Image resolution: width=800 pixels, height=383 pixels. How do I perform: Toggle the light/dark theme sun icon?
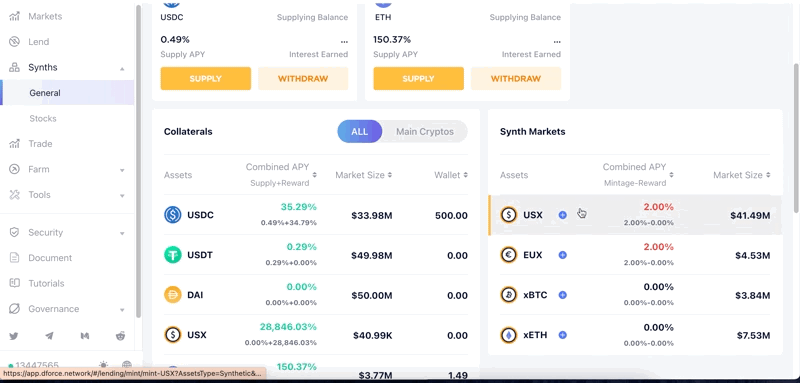coord(104,365)
